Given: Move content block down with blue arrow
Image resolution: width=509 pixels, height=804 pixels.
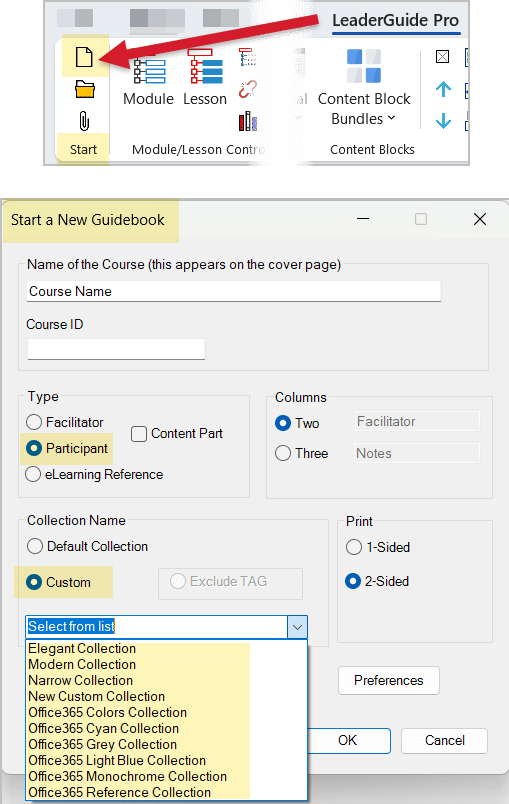Looking at the screenshot, I should point(443,121).
